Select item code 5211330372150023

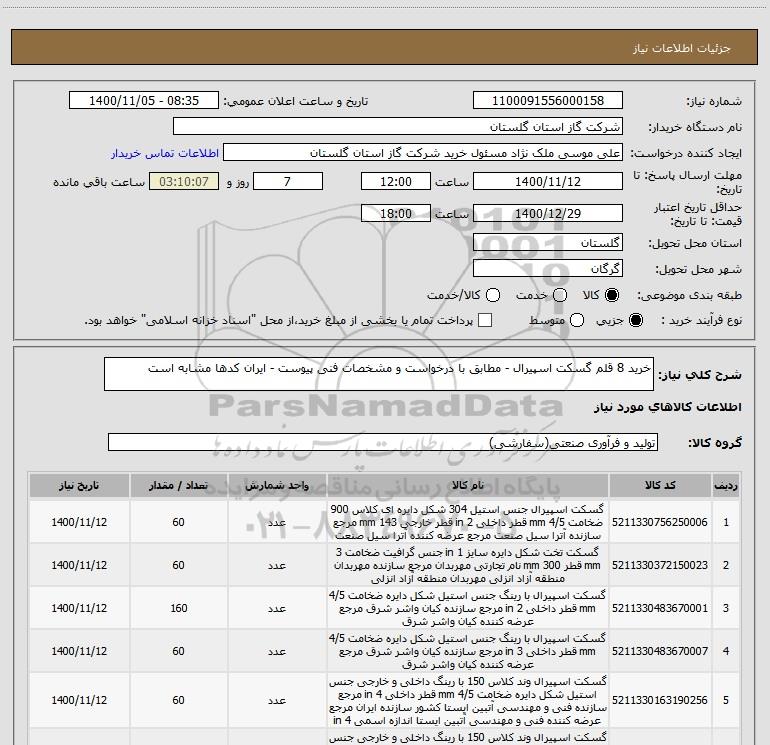click(660, 565)
